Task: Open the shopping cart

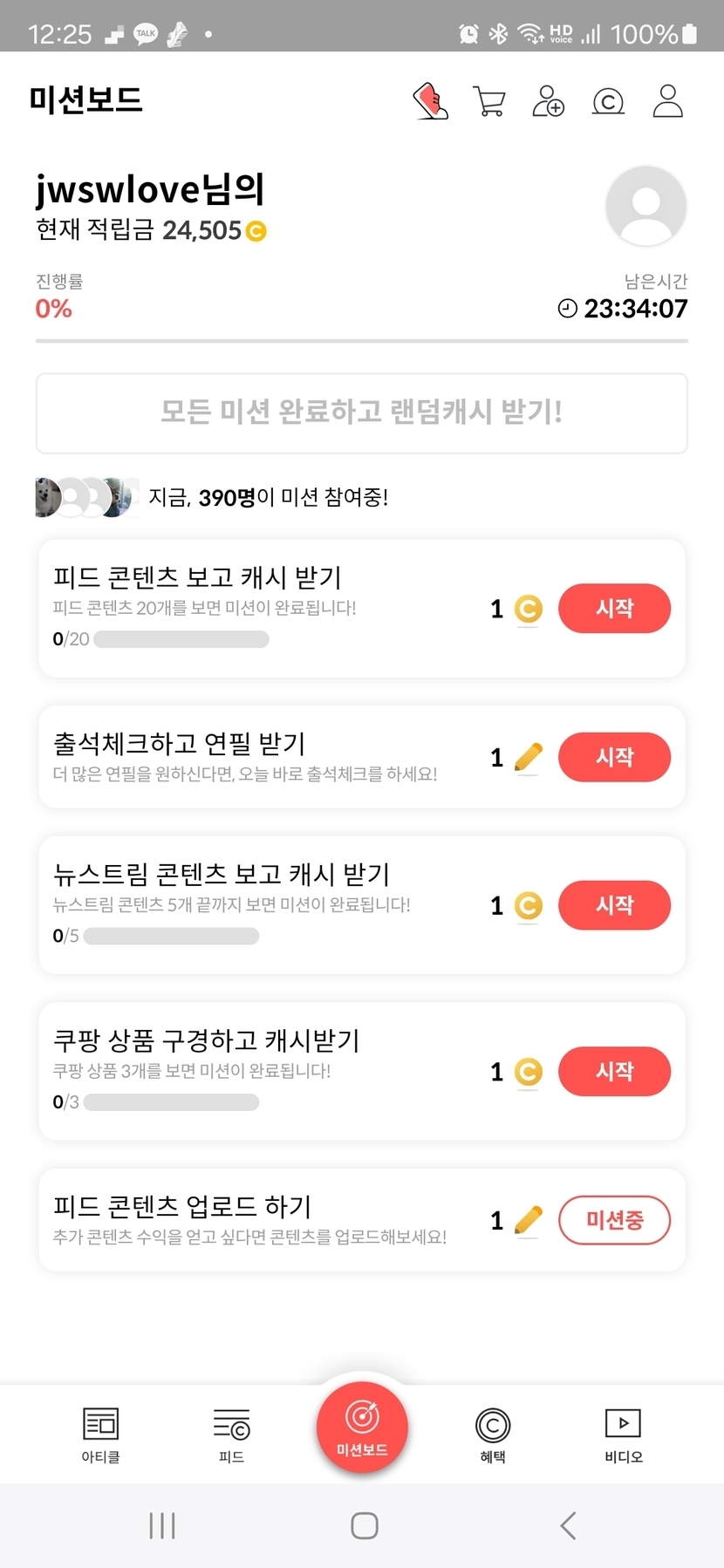Action: point(488,101)
